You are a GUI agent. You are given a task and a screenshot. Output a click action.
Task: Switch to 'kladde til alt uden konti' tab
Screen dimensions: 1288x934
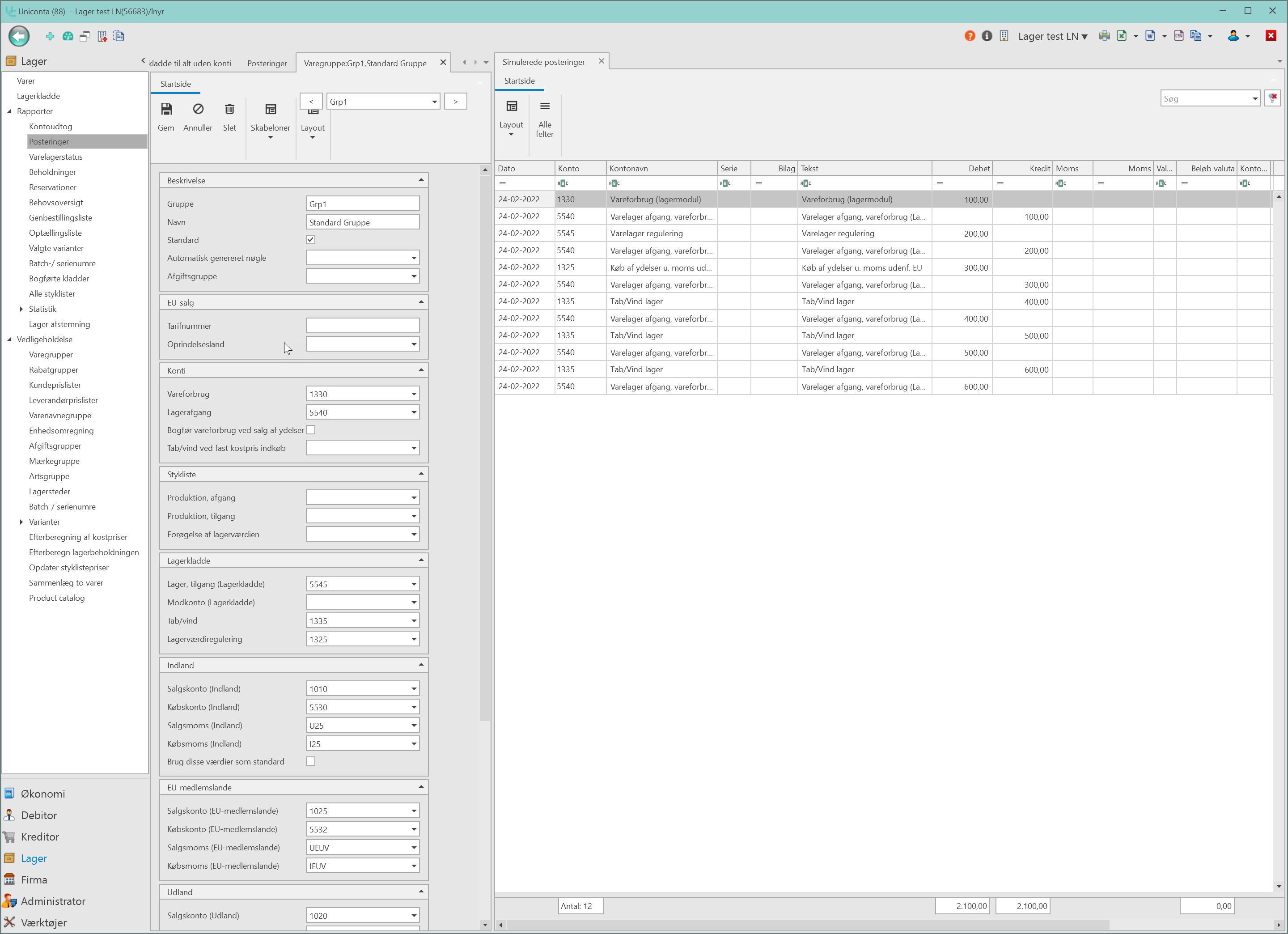click(190, 63)
